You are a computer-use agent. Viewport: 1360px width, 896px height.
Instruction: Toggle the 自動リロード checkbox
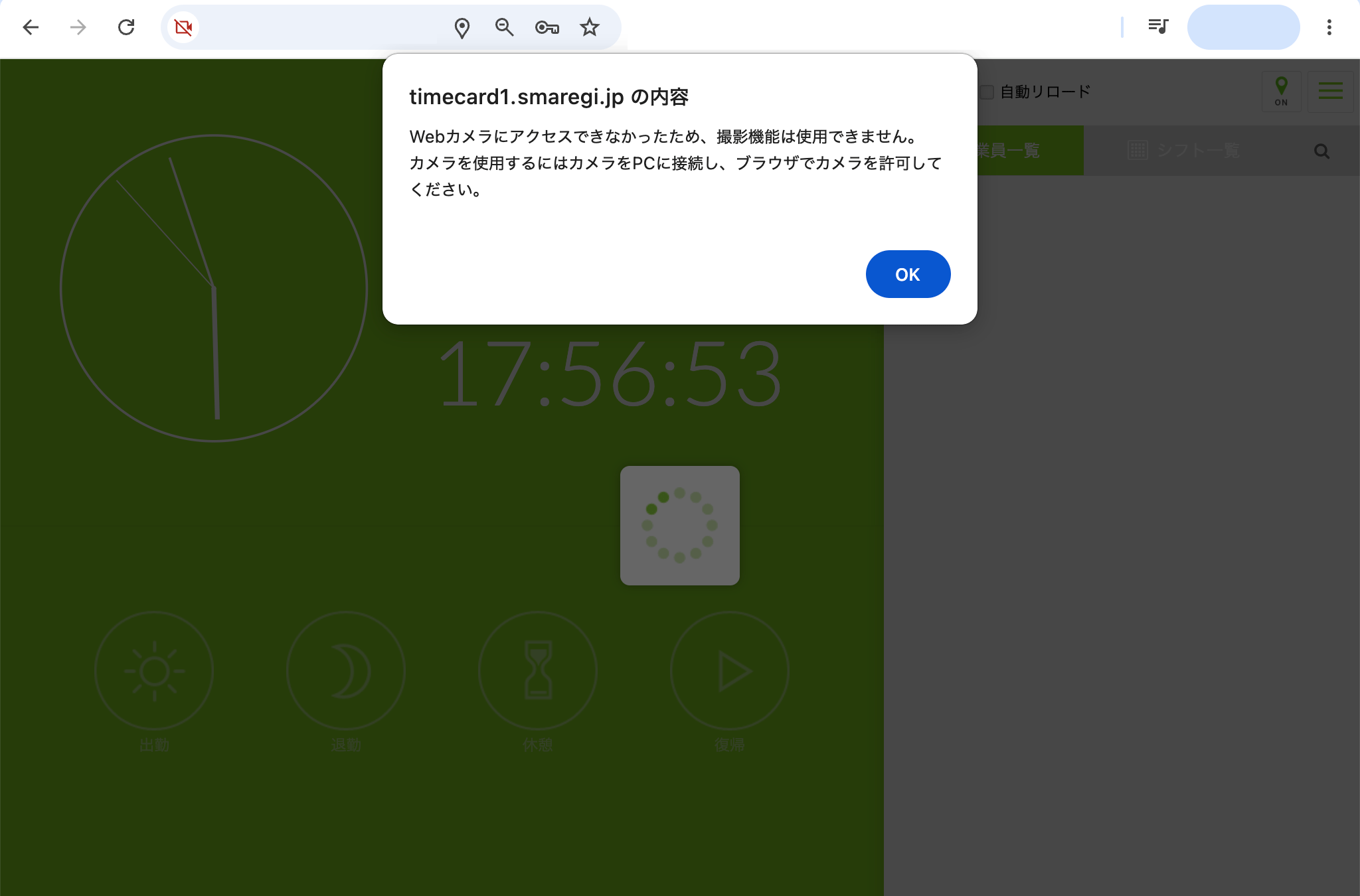click(x=987, y=92)
